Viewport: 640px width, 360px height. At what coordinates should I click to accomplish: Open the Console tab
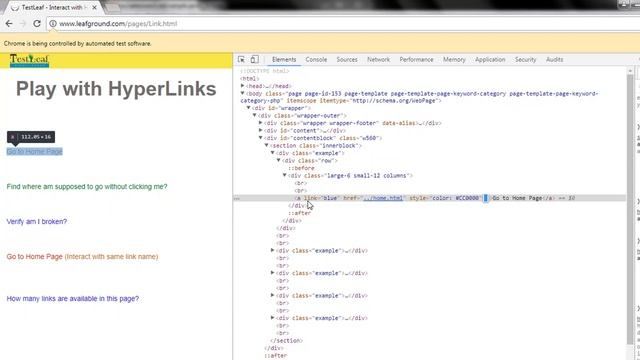click(x=316, y=60)
